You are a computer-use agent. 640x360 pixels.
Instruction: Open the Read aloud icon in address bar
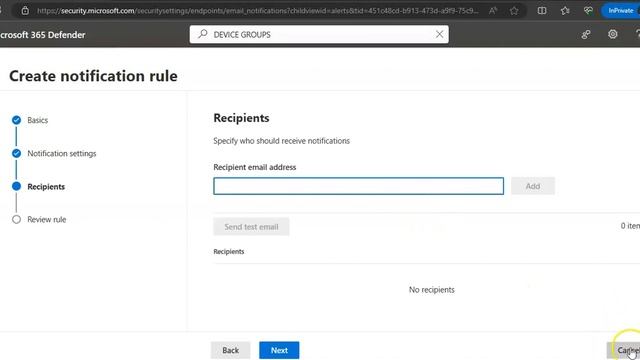click(493, 11)
